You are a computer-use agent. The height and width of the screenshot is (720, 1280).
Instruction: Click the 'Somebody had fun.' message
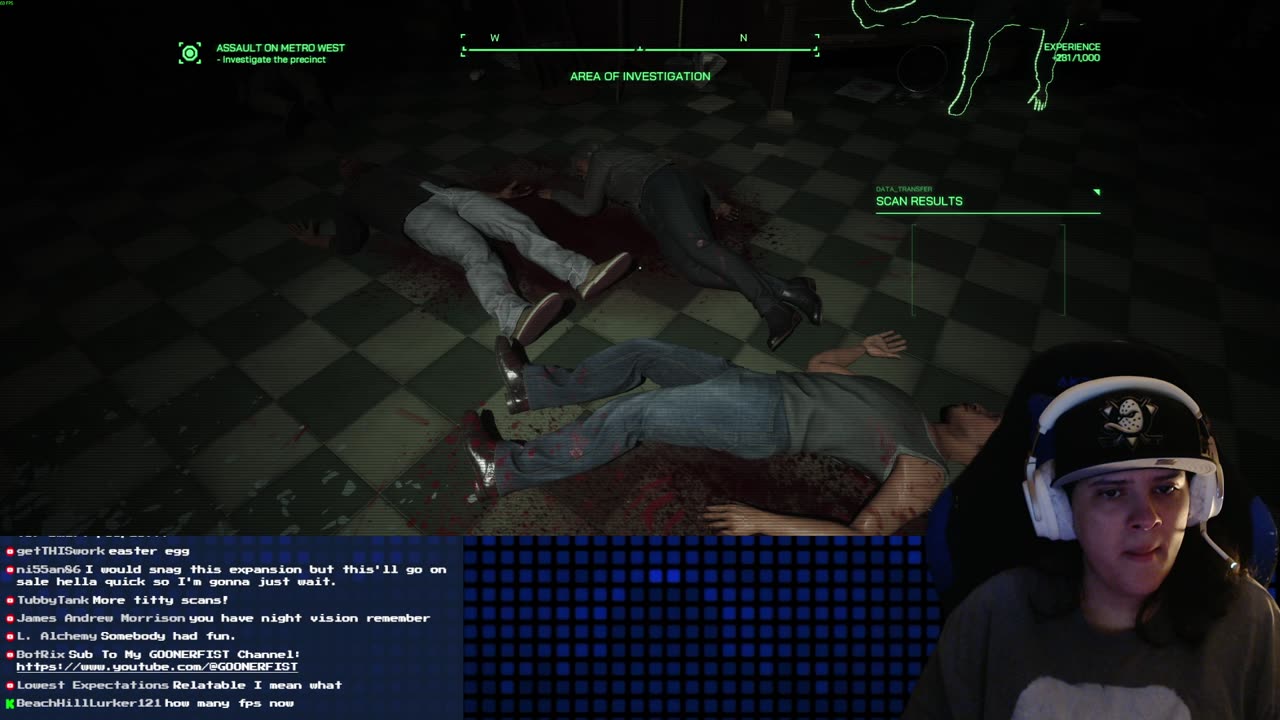pos(168,636)
